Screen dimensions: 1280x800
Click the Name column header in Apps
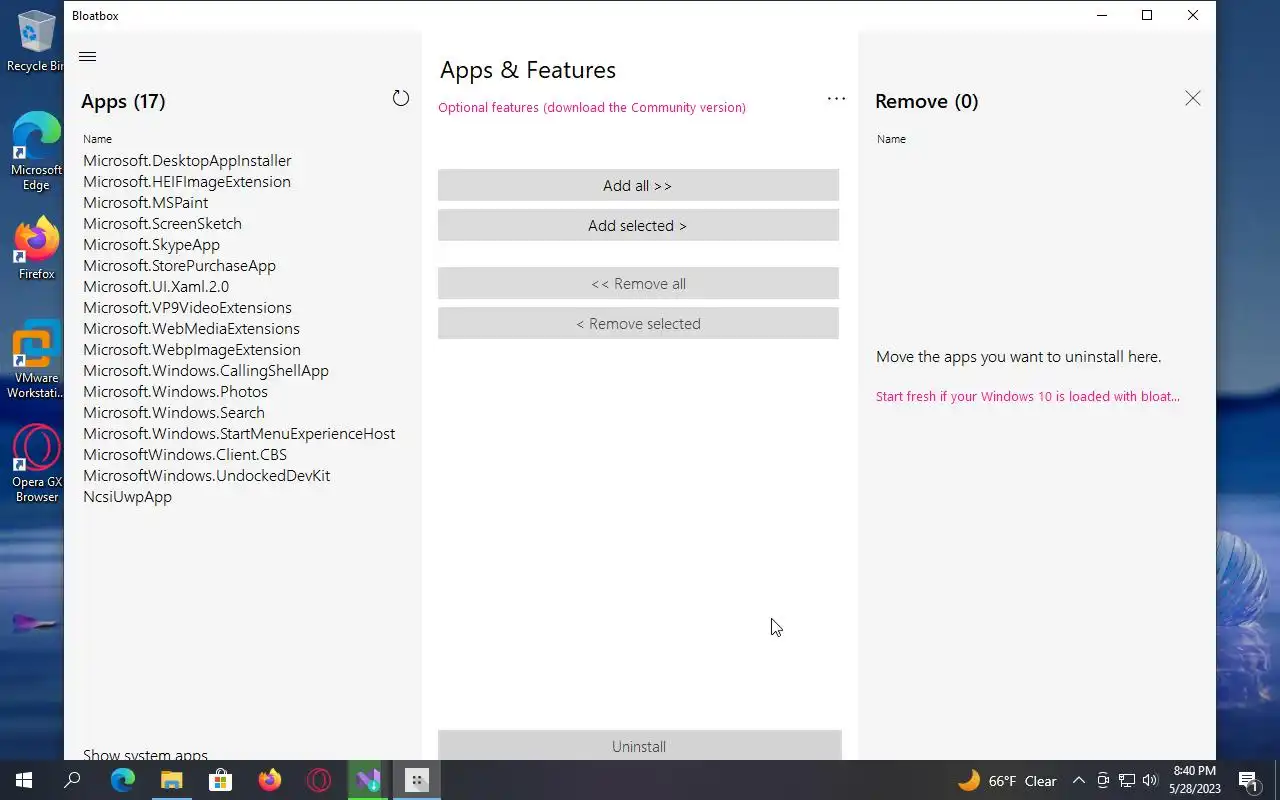97,139
